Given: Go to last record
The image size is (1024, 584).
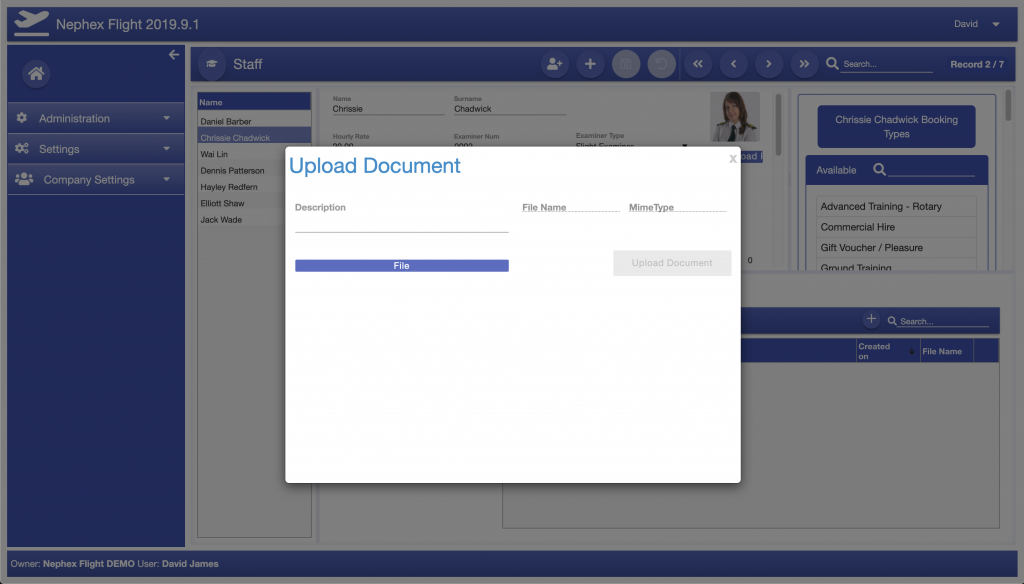Looking at the screenshot, I should (804, 64).
